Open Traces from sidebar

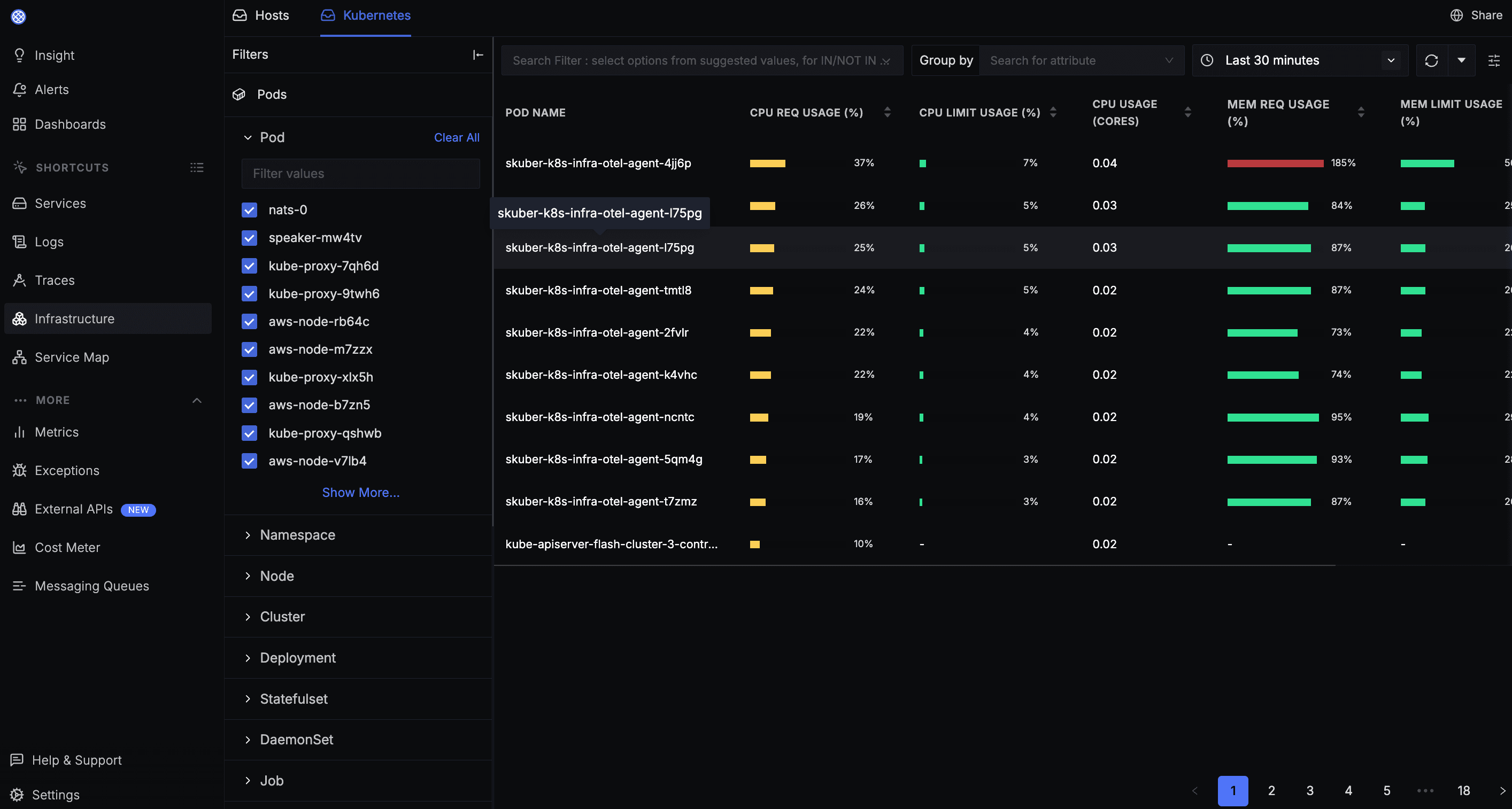point(55,281)
